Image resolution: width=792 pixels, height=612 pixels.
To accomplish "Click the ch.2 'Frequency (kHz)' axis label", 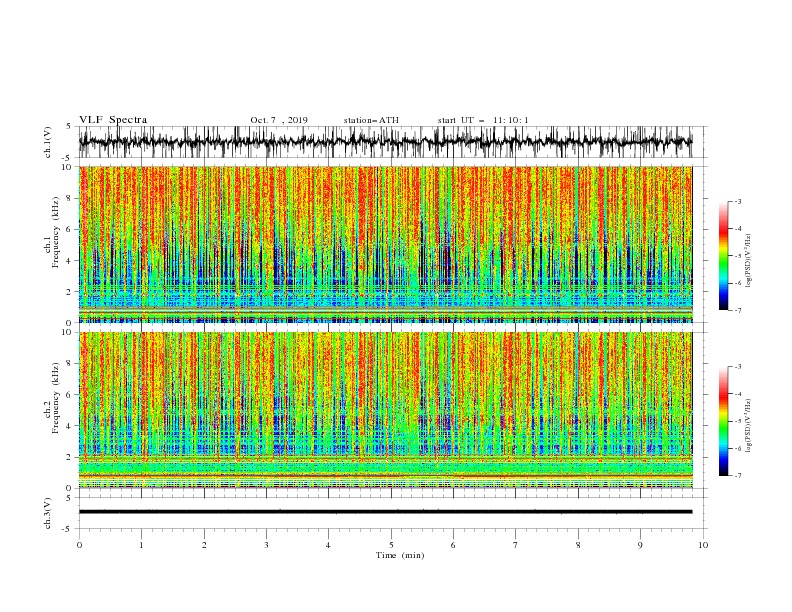I will tap(56, 398).
